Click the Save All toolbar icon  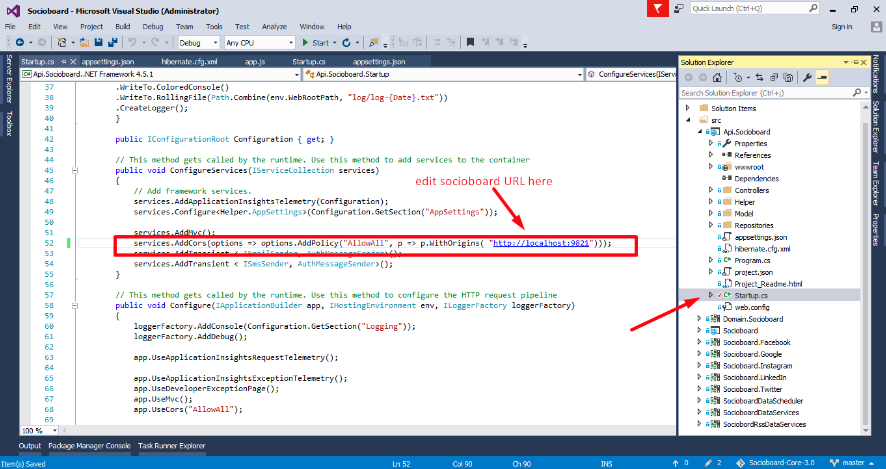[x=112, y=42]
